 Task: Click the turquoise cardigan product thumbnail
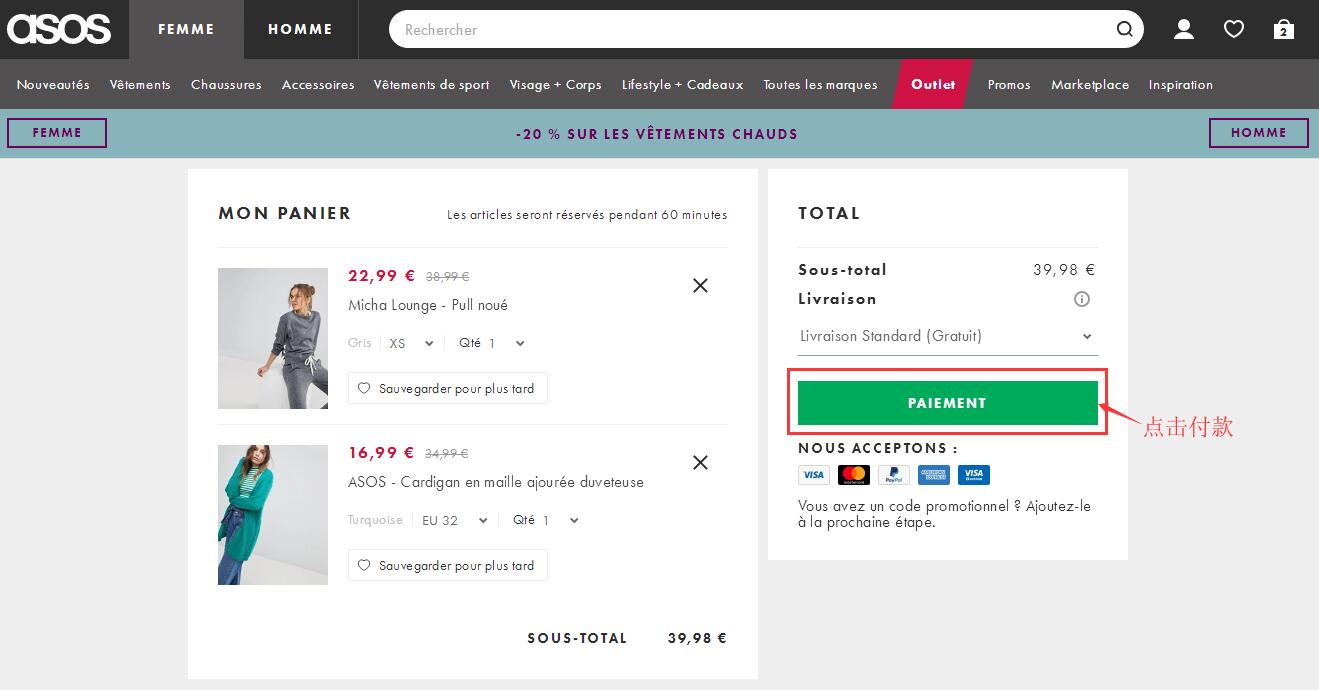(273, 515)
